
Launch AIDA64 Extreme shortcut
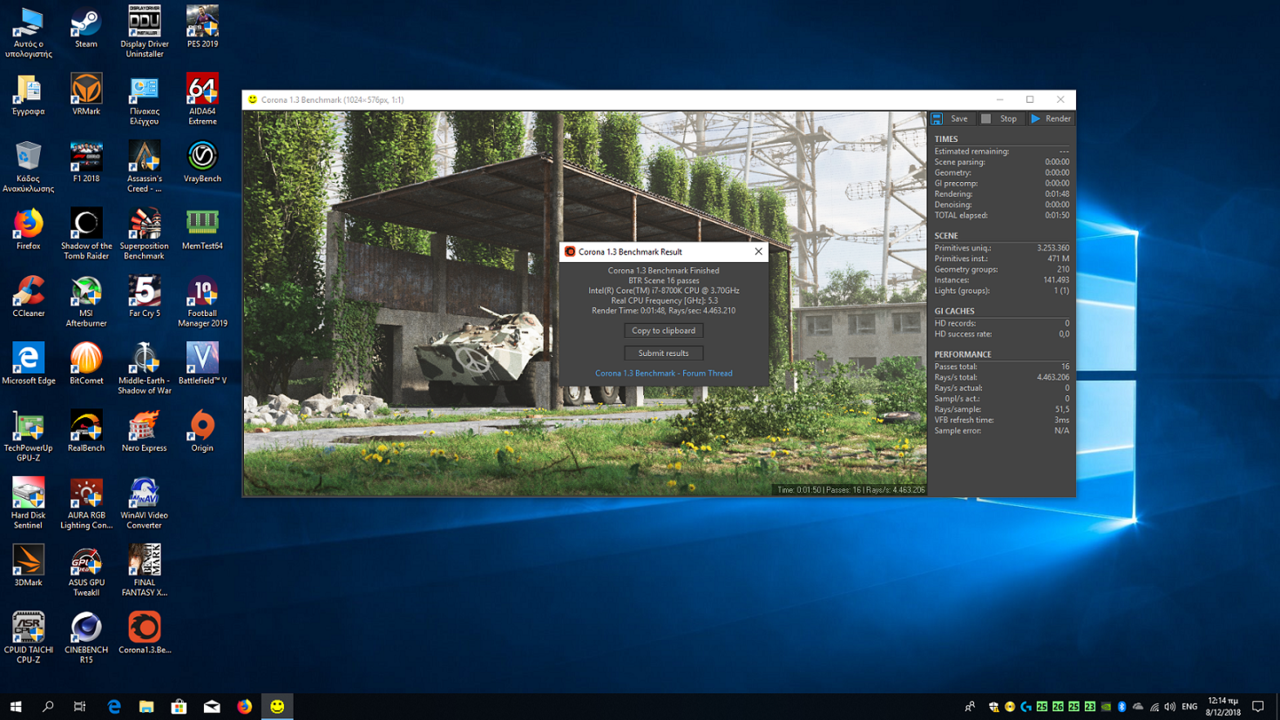coord(202,99)
